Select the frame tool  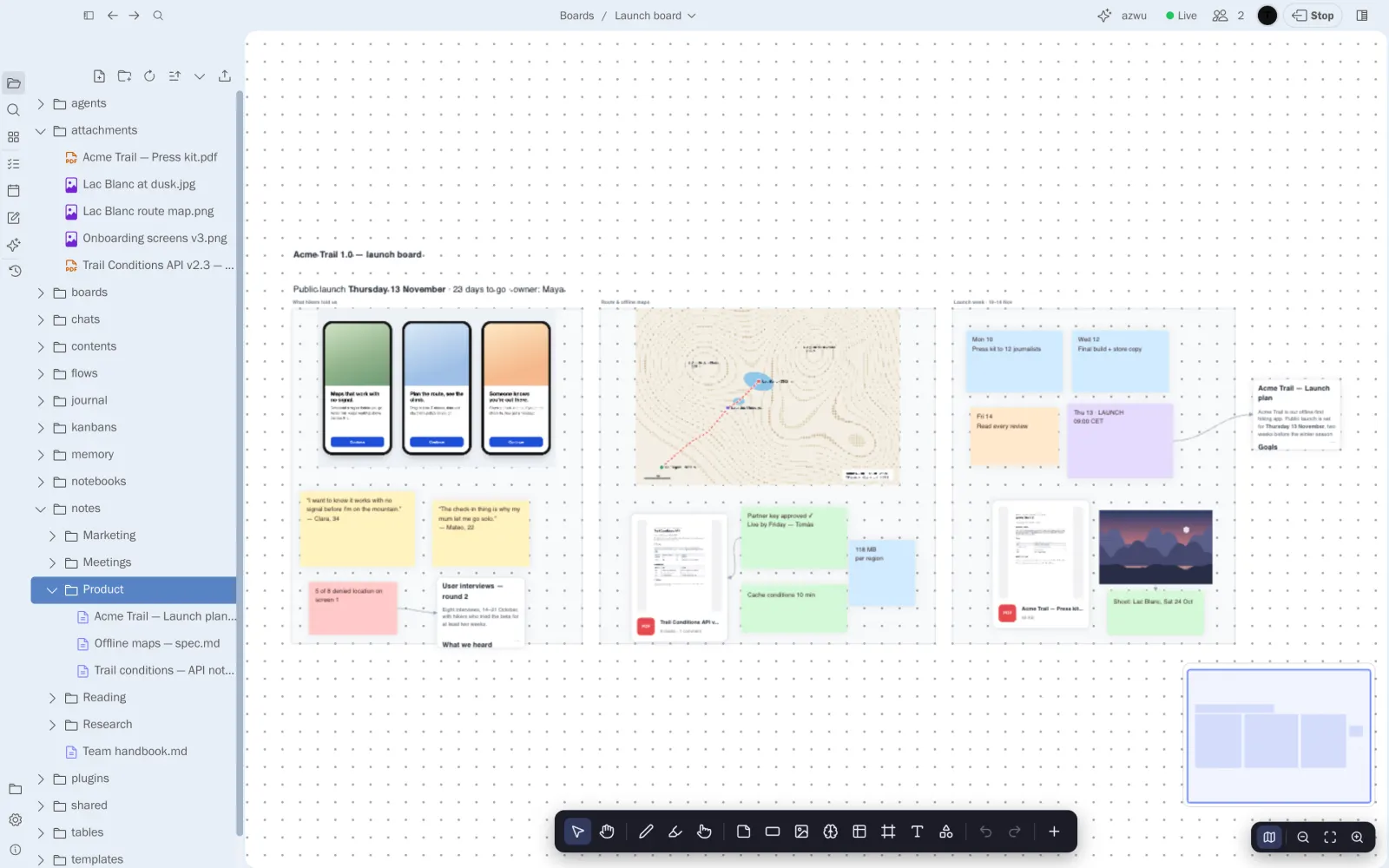[x=888, y=832]
